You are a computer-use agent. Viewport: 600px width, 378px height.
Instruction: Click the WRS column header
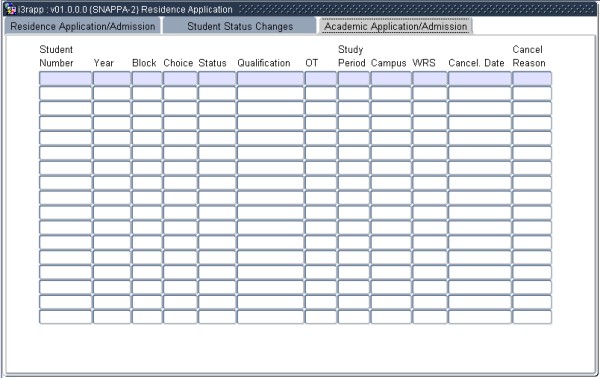point(424,63)
